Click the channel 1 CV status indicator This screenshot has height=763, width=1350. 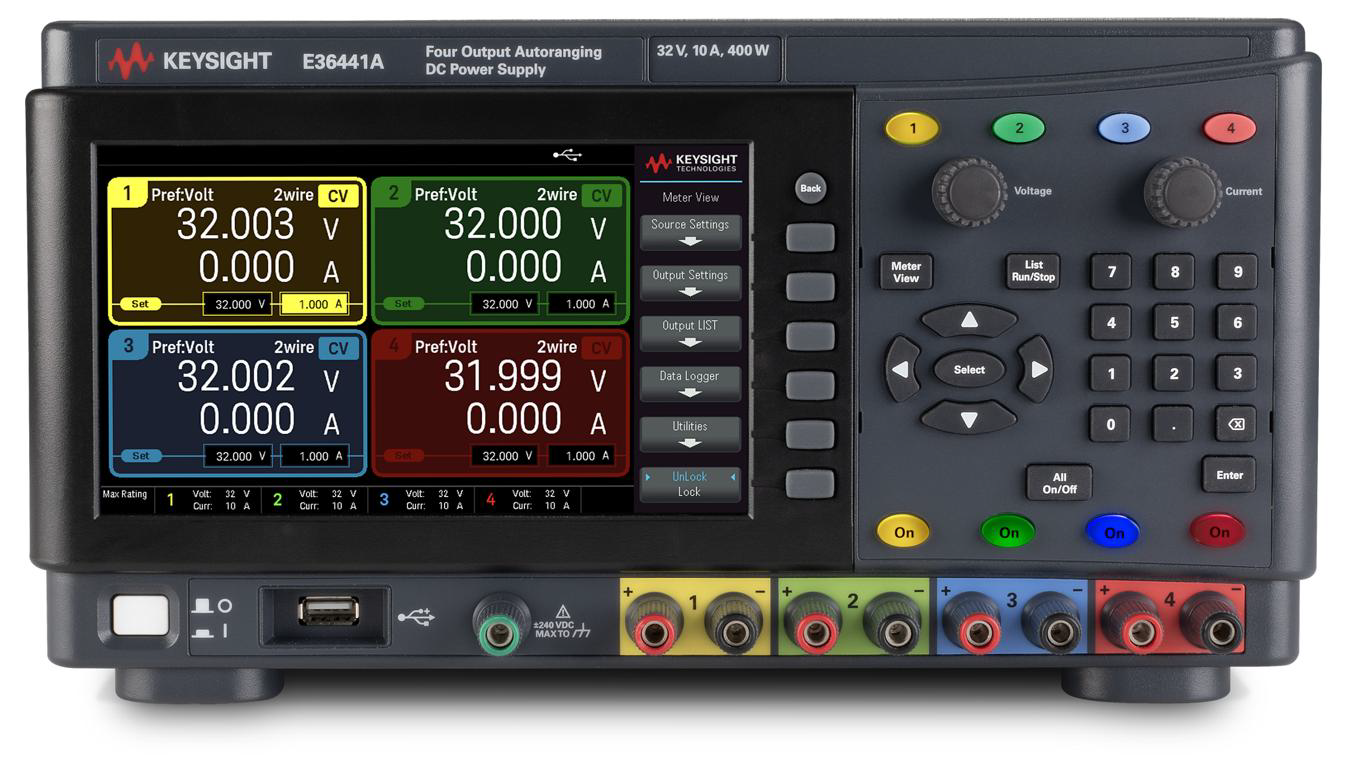point(338,196)
